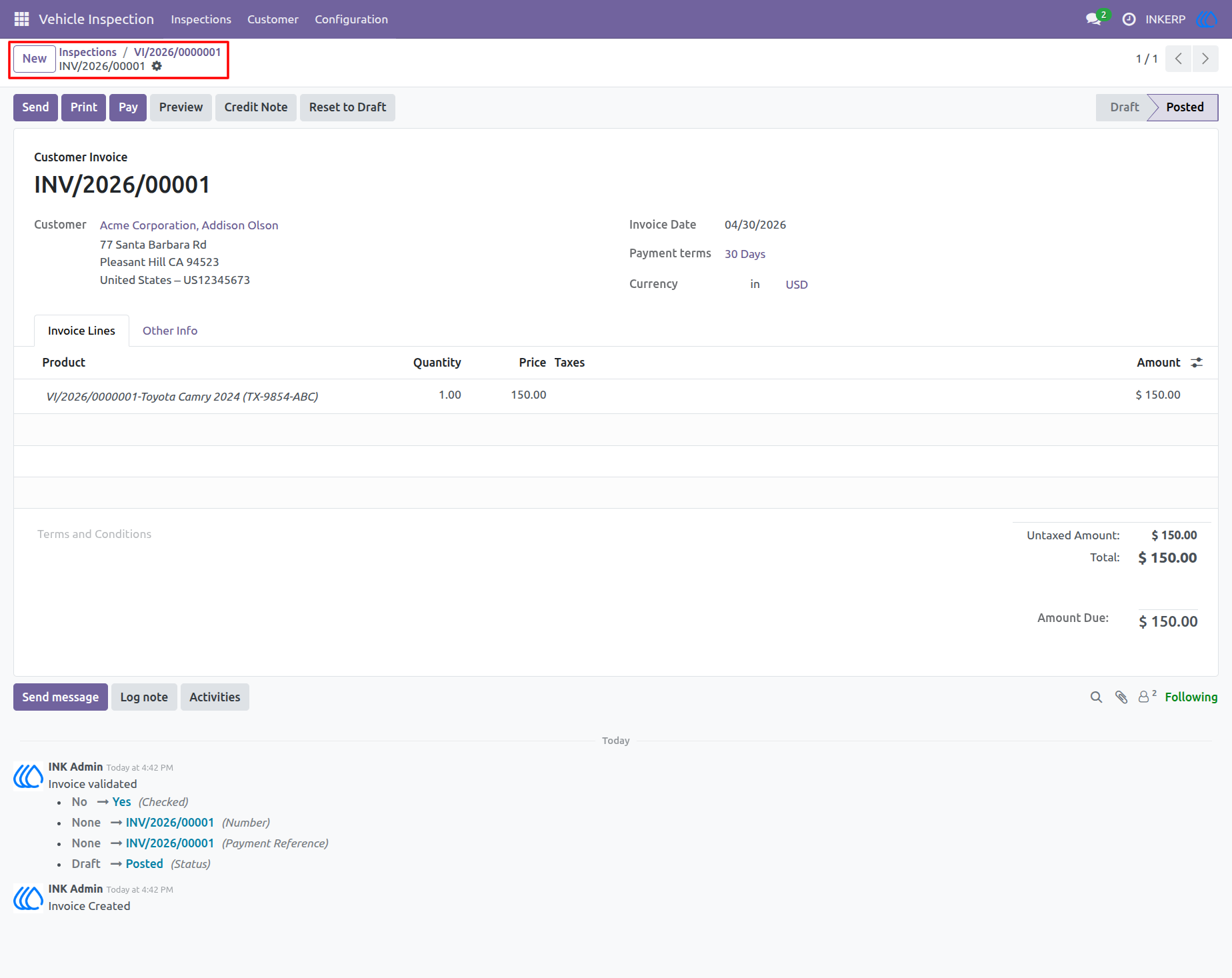Open the apps grid menu icon
This screenshot has width=1232, height=978.
(21, 19)
